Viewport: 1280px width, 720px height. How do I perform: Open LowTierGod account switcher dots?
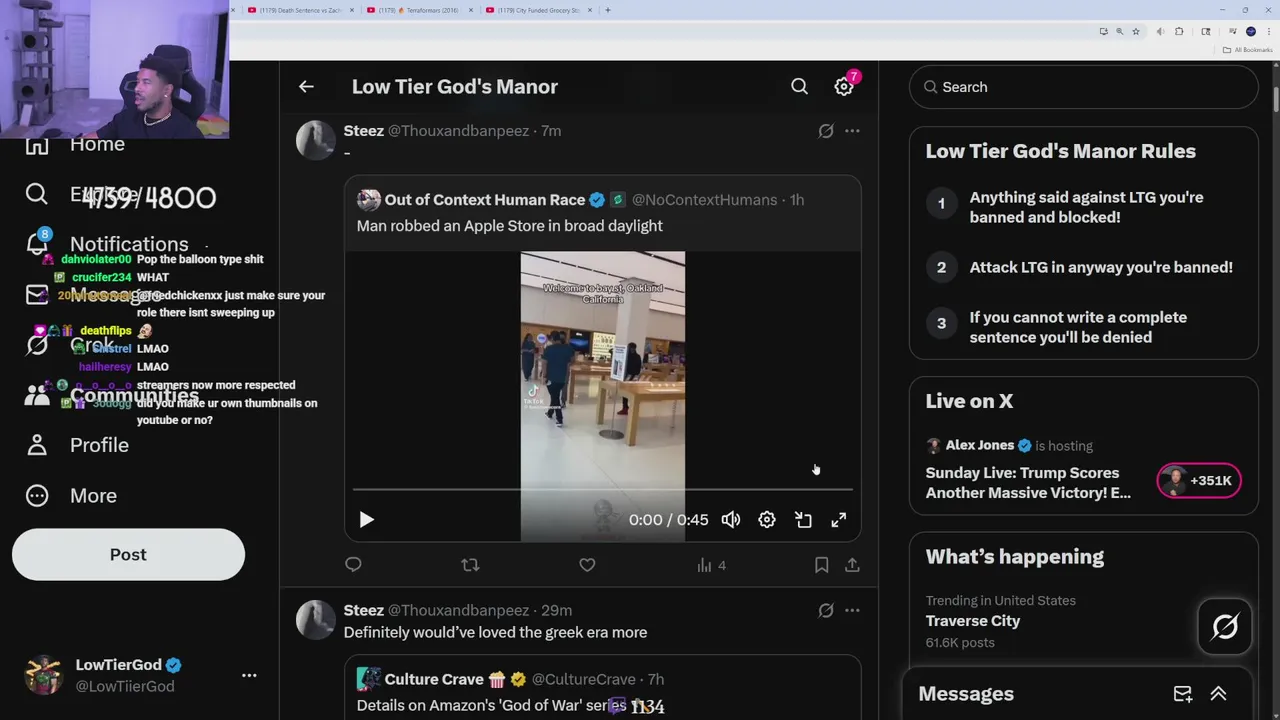pos(249,676)
